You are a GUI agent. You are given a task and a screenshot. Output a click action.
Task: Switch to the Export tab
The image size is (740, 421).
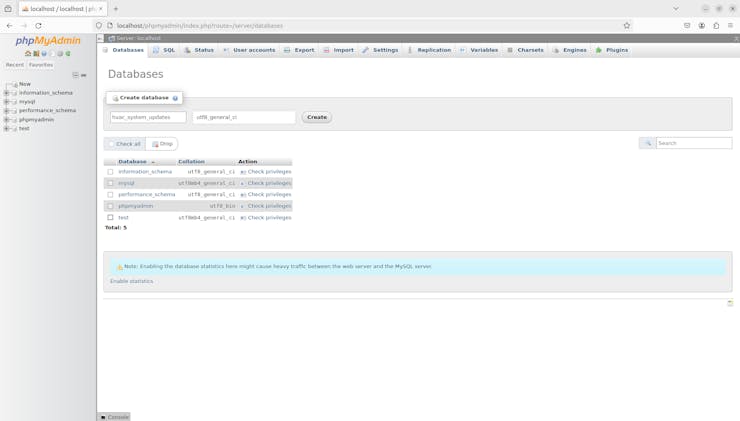pos(299,50)
